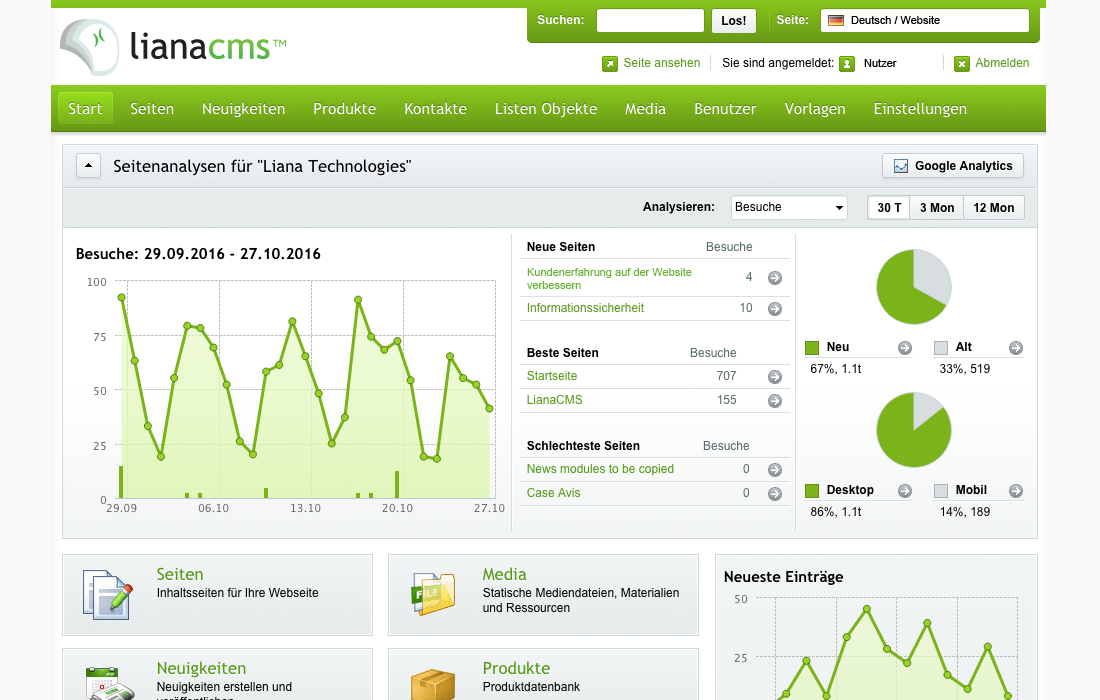Open the Seiten menu item

pyautogui.click(x=152, y=109)
